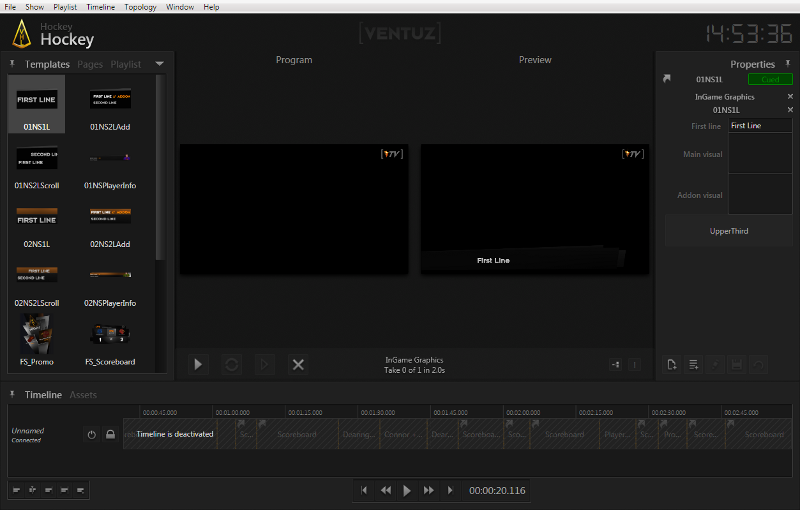Viewport: 800px width, 510px height.
Task: Toggle the timeline power button
Action: [x=91, y=434]
